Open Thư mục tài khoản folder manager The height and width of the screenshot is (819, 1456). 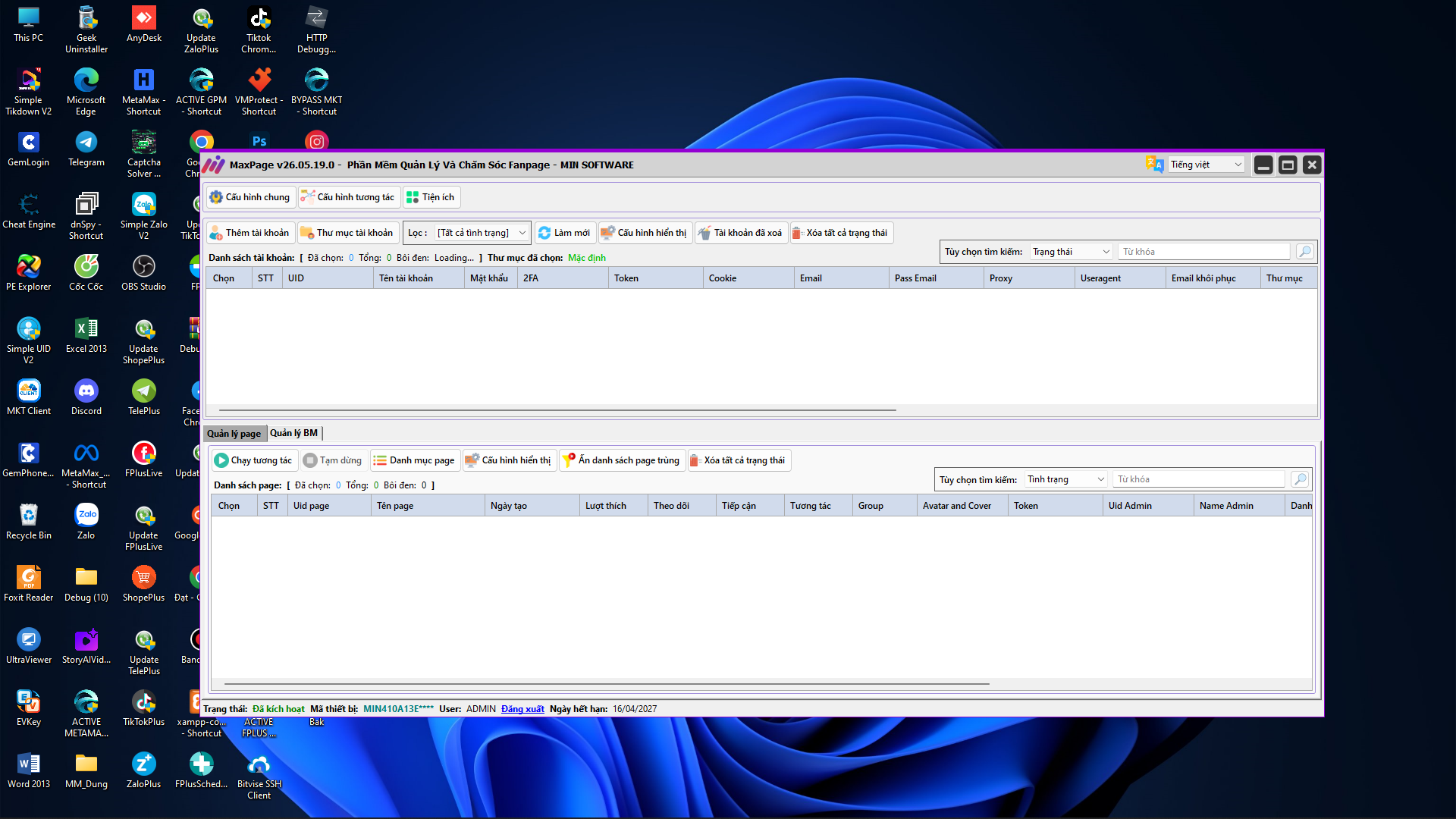pyautogui.click(x=347, y=233)
